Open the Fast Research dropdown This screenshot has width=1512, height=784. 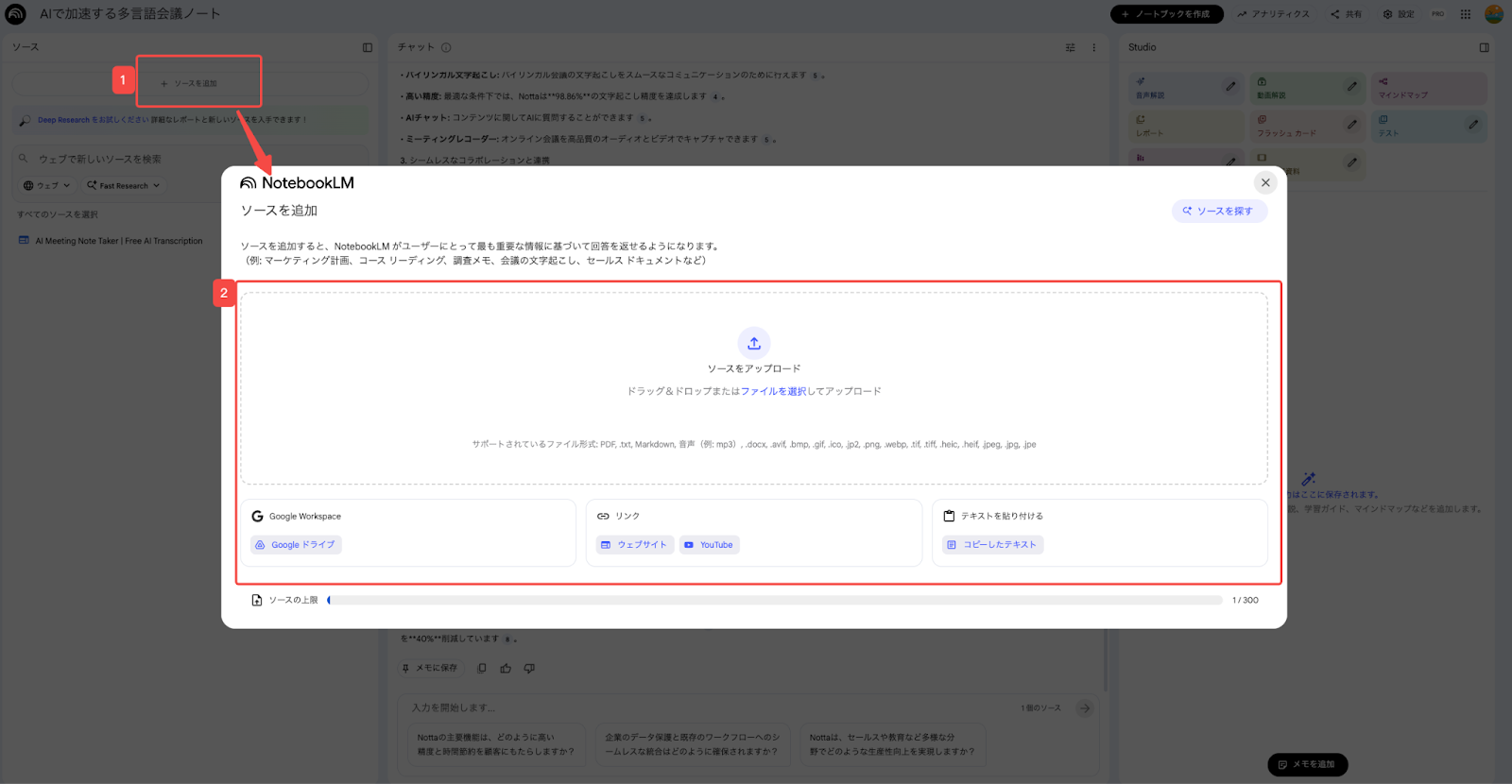[x=124, y=185]
